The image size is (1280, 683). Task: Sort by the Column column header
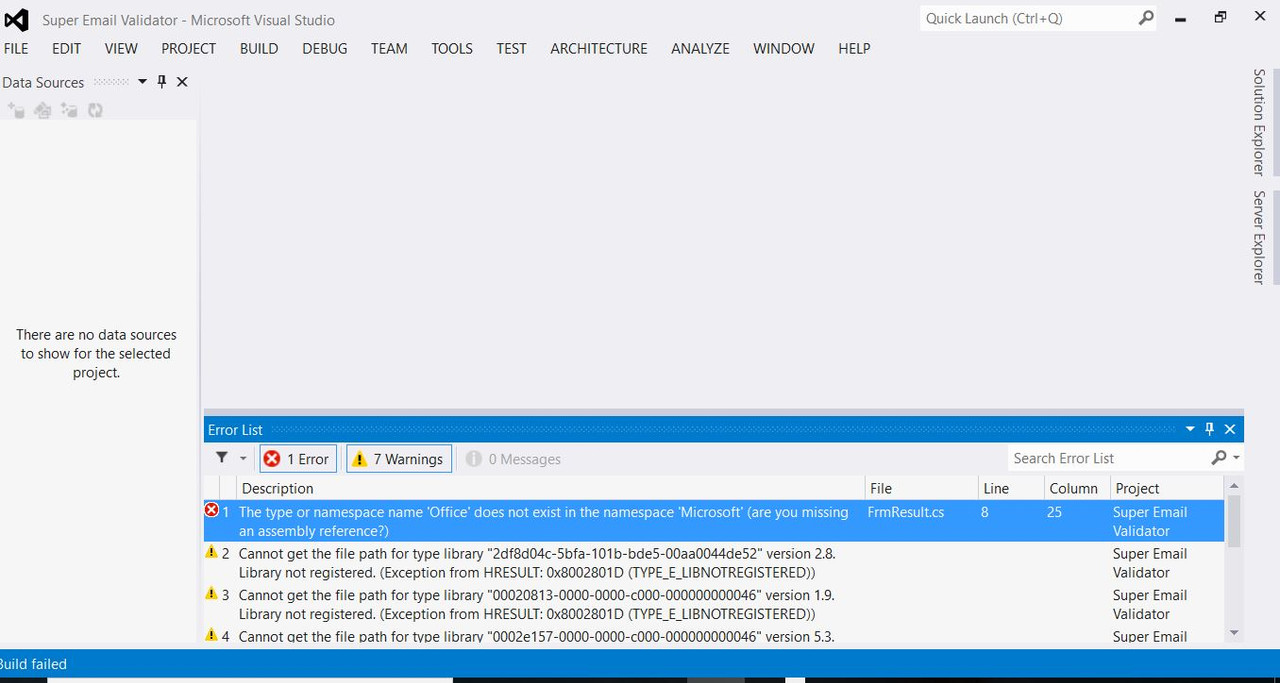(1078, 488)
